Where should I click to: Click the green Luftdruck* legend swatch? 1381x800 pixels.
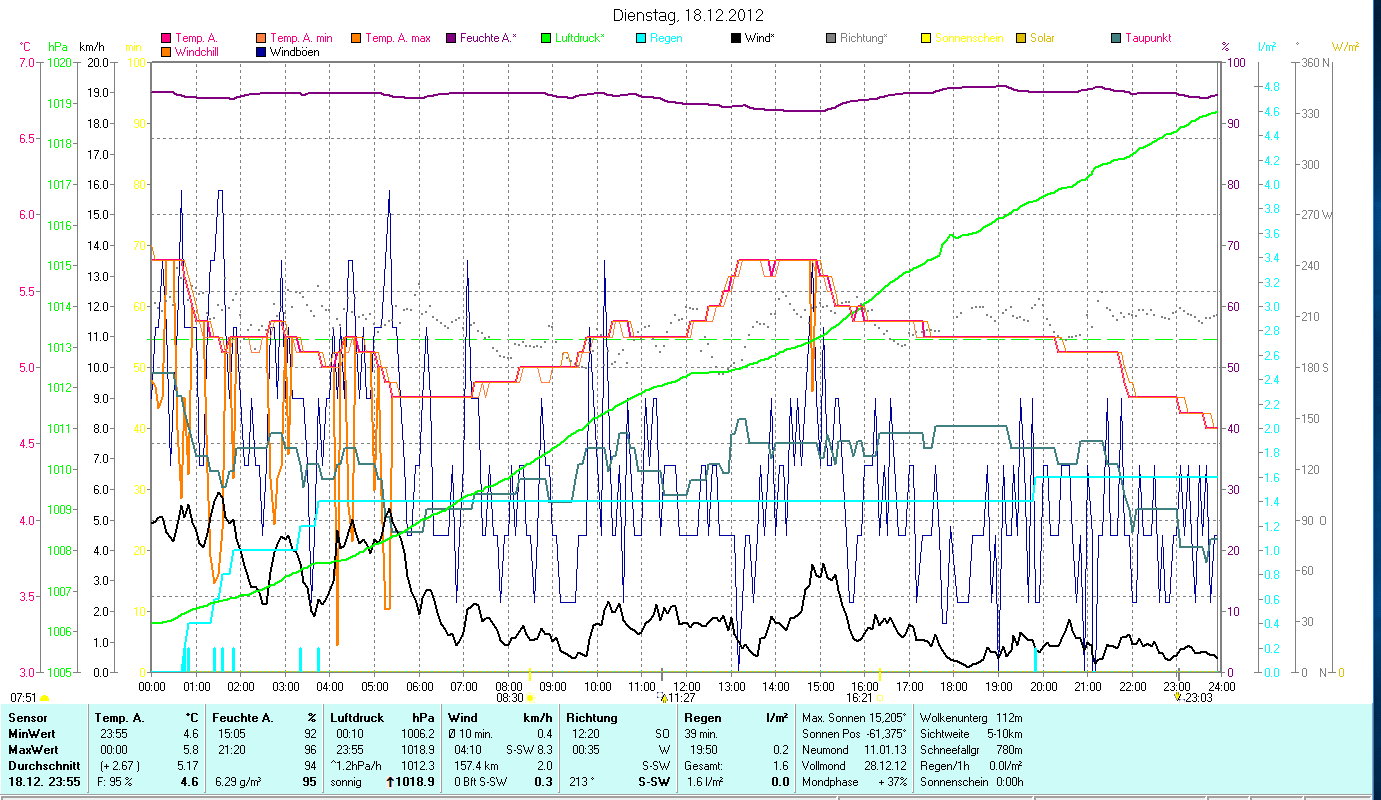(545, 39)
